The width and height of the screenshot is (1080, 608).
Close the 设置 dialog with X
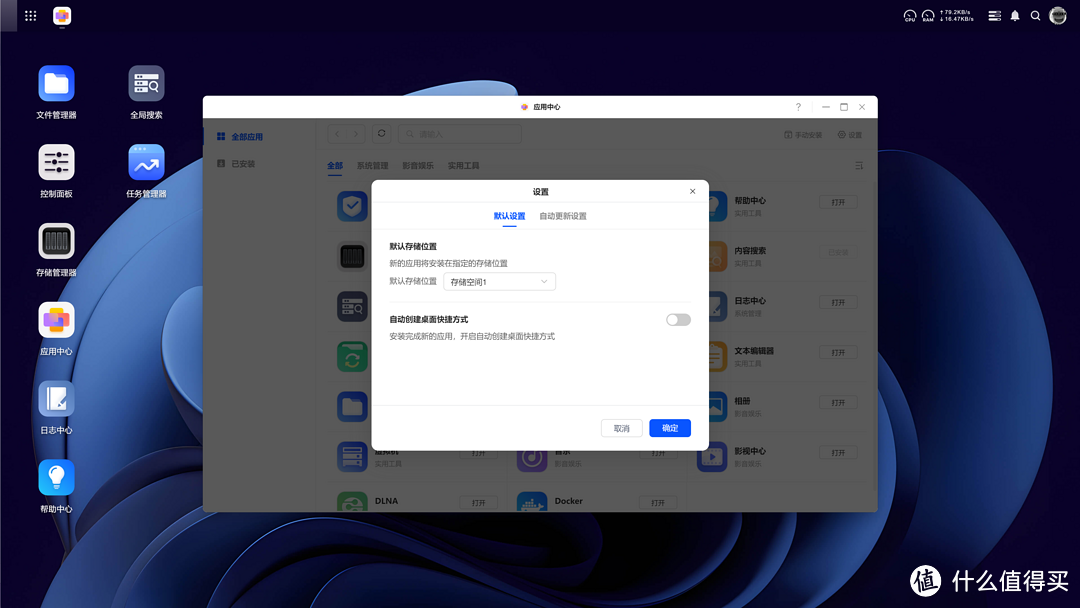point(692,191)
